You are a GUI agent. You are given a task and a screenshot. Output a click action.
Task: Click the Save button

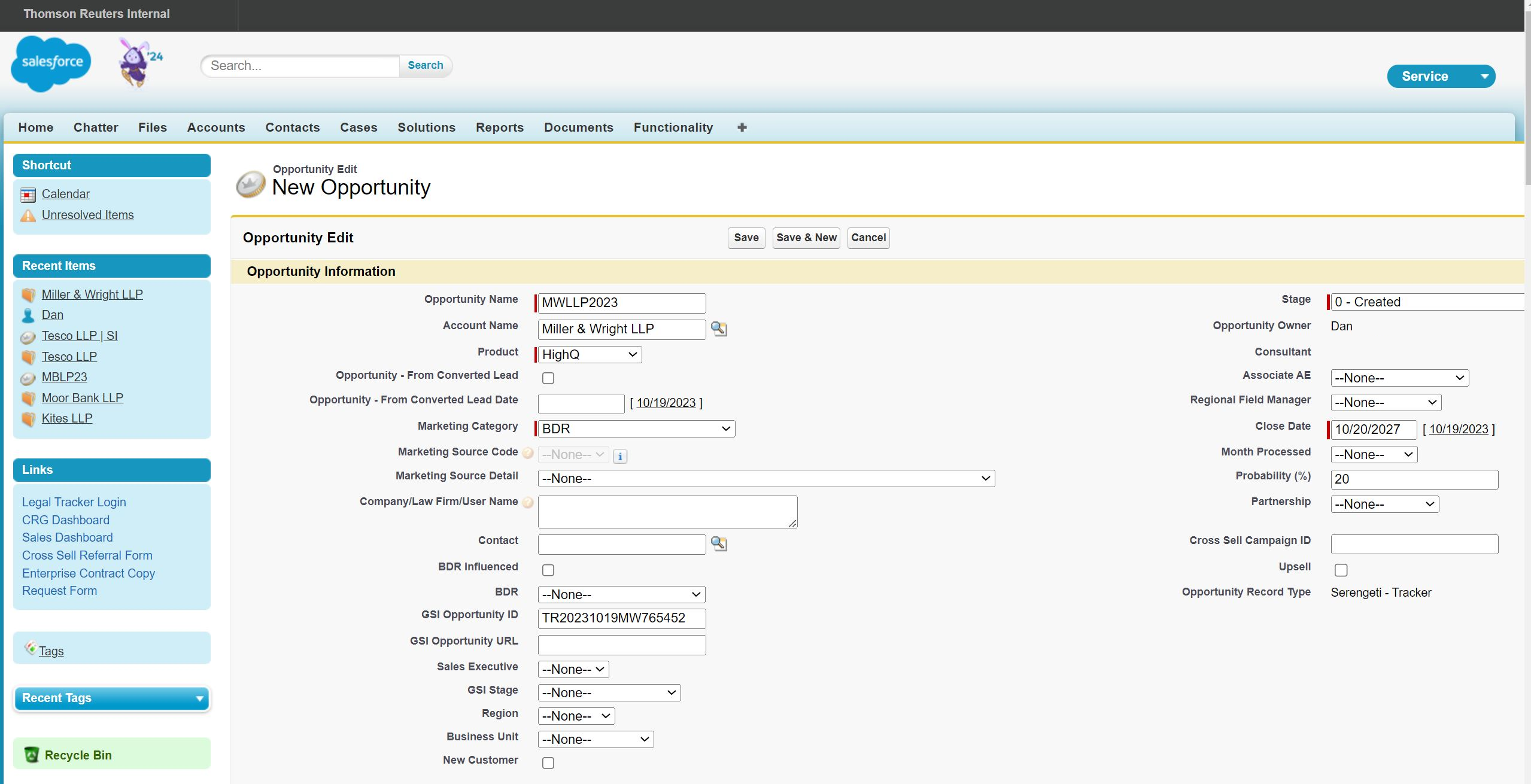click(746, 238)
